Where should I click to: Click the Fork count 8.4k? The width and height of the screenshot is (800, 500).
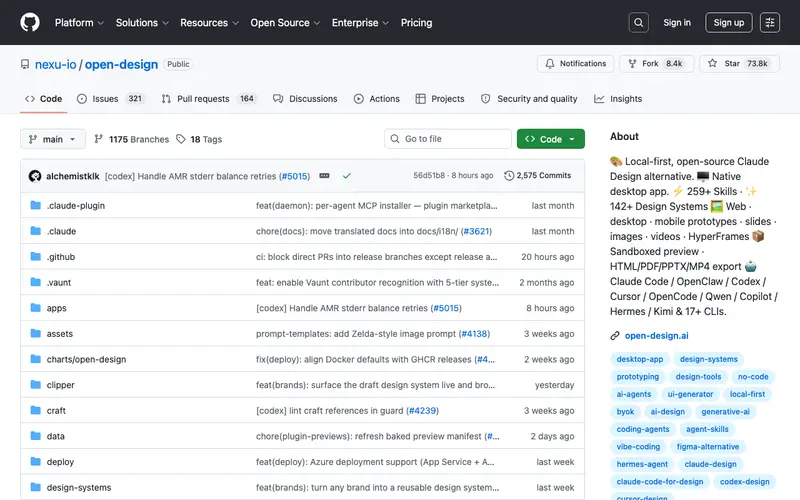[674, 64]
